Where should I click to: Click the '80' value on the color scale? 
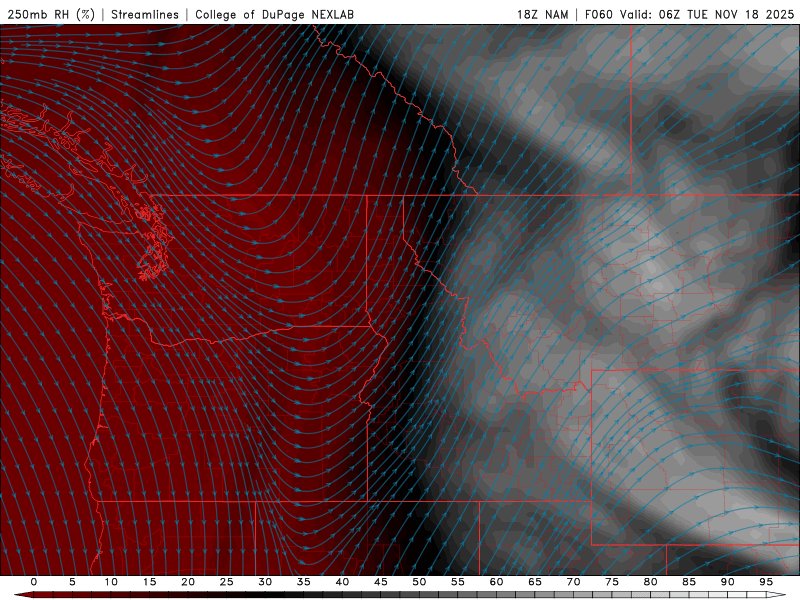[651, 582]
